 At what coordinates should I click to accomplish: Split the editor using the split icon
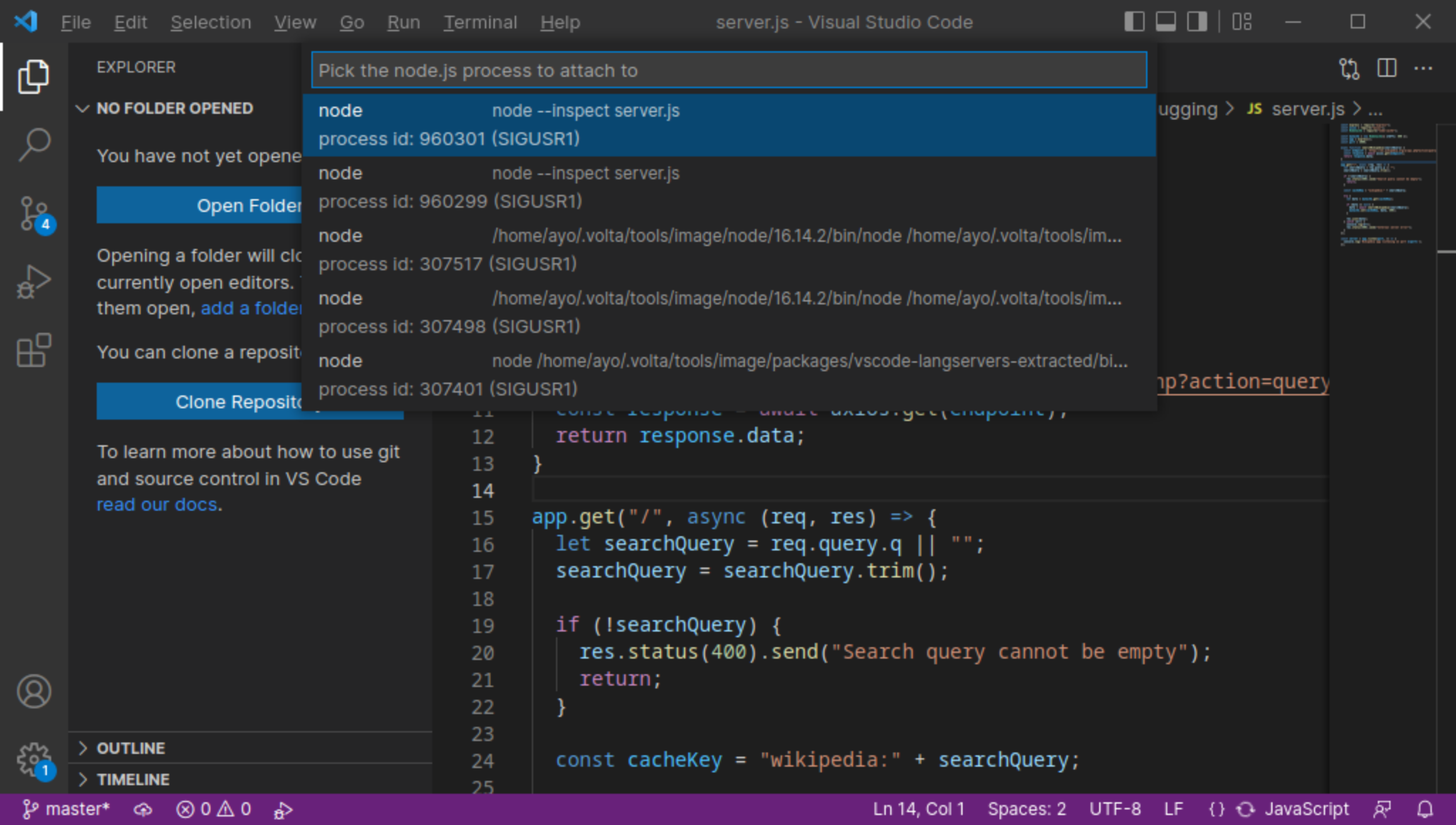[x=1386, y=68]
